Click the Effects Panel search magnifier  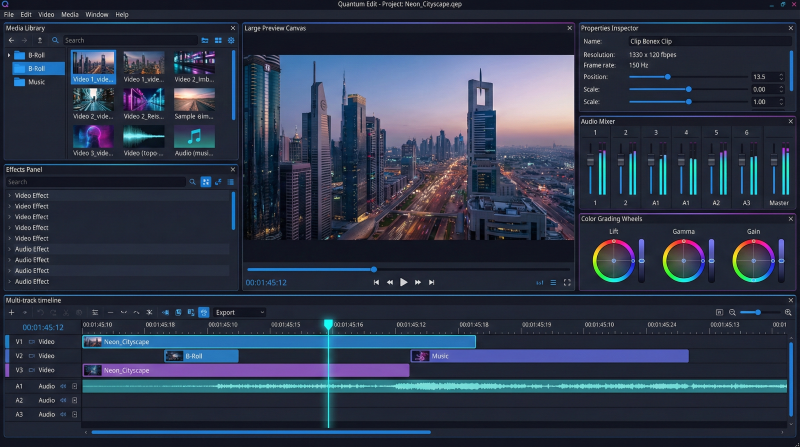(x=192, y=182)
